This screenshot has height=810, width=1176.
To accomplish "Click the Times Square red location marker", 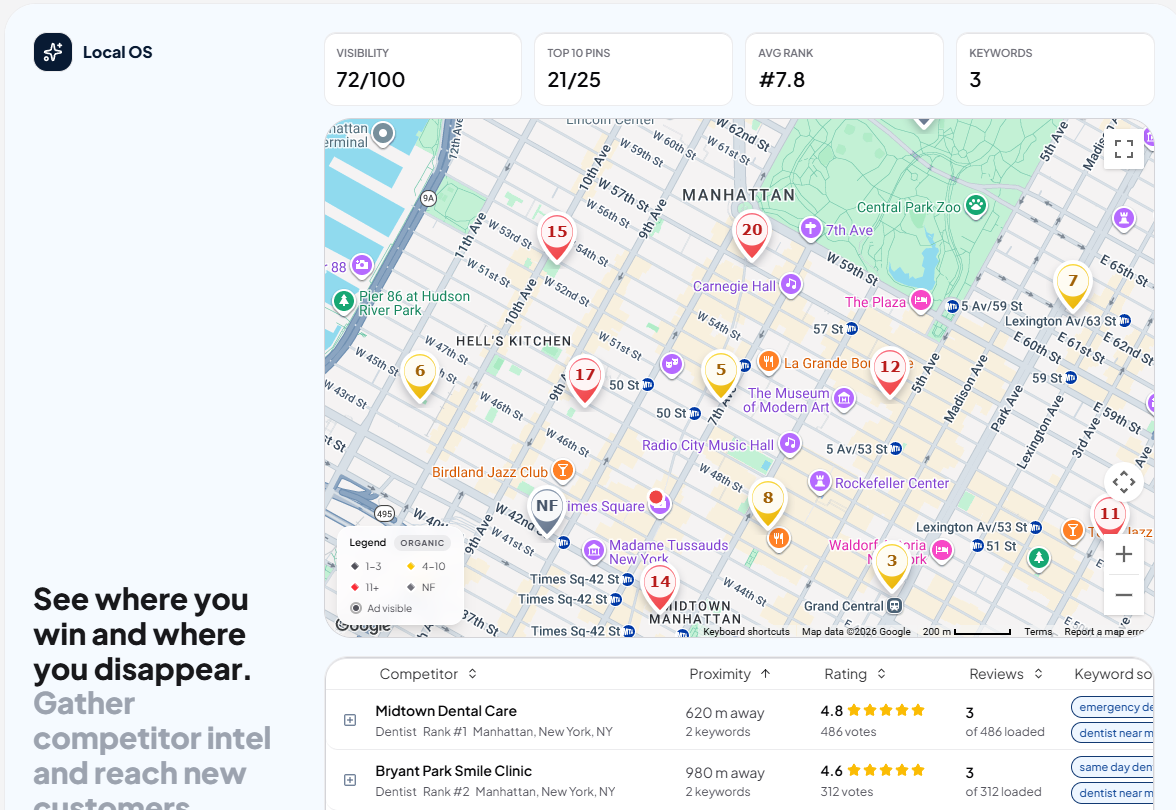I will [x=656, y=496].
